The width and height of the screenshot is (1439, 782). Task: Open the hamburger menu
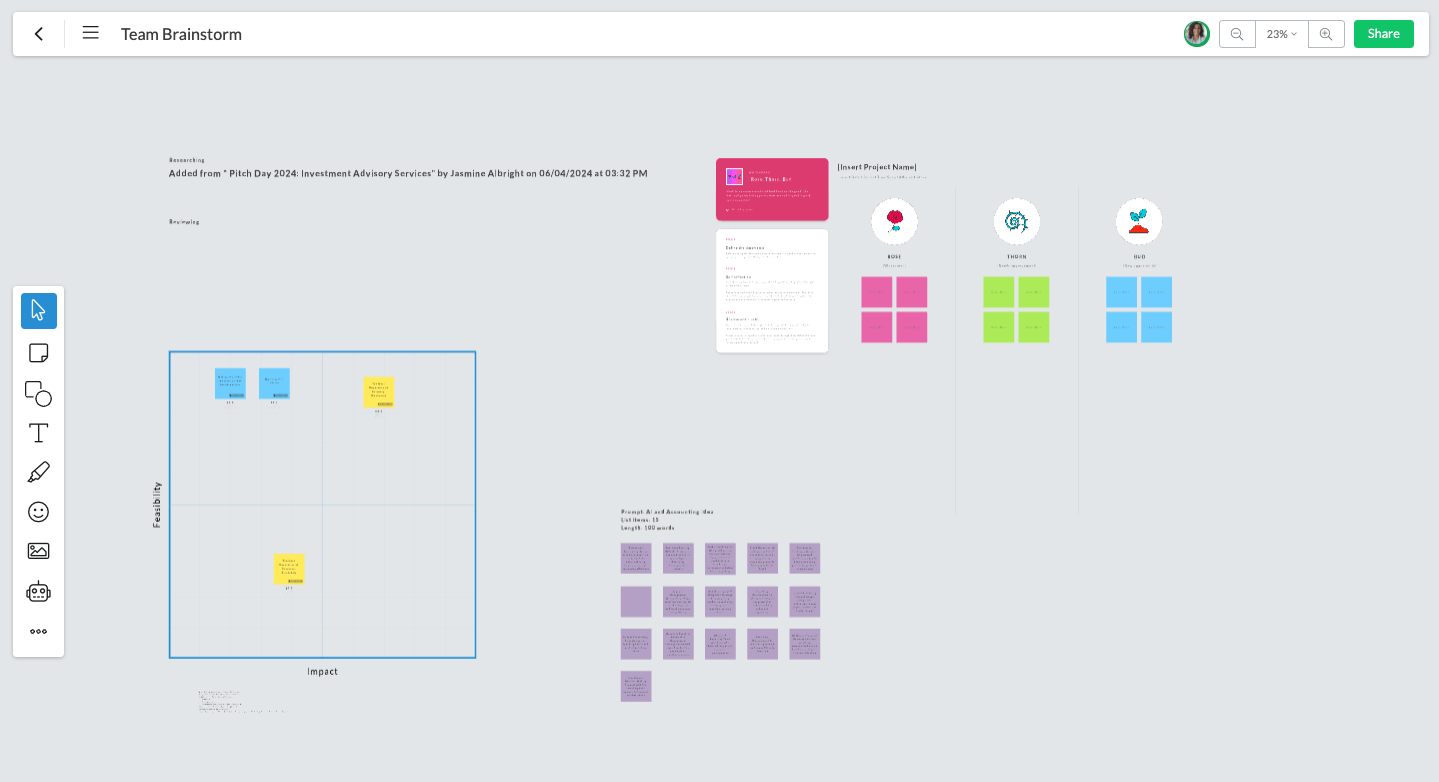point(90,33)
